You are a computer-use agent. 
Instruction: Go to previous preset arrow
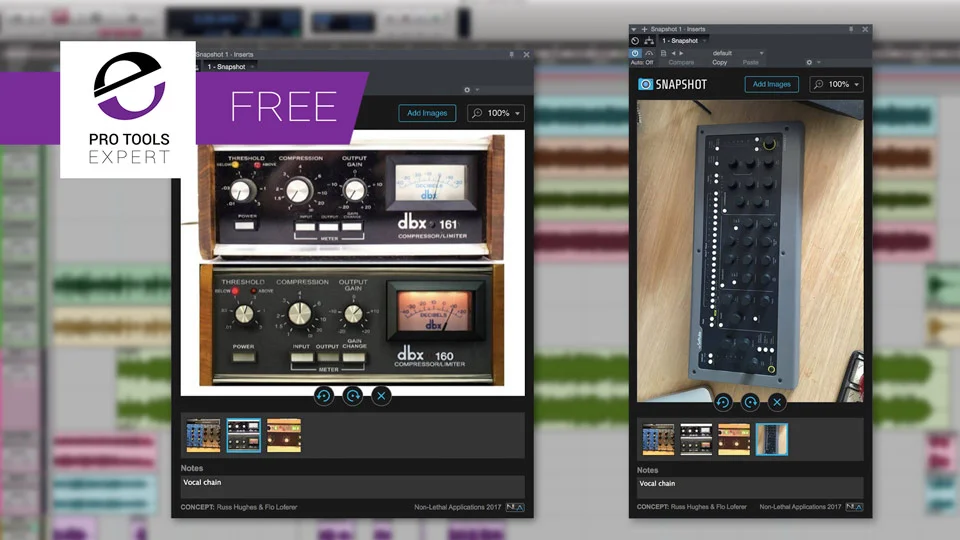pos(673,53)
